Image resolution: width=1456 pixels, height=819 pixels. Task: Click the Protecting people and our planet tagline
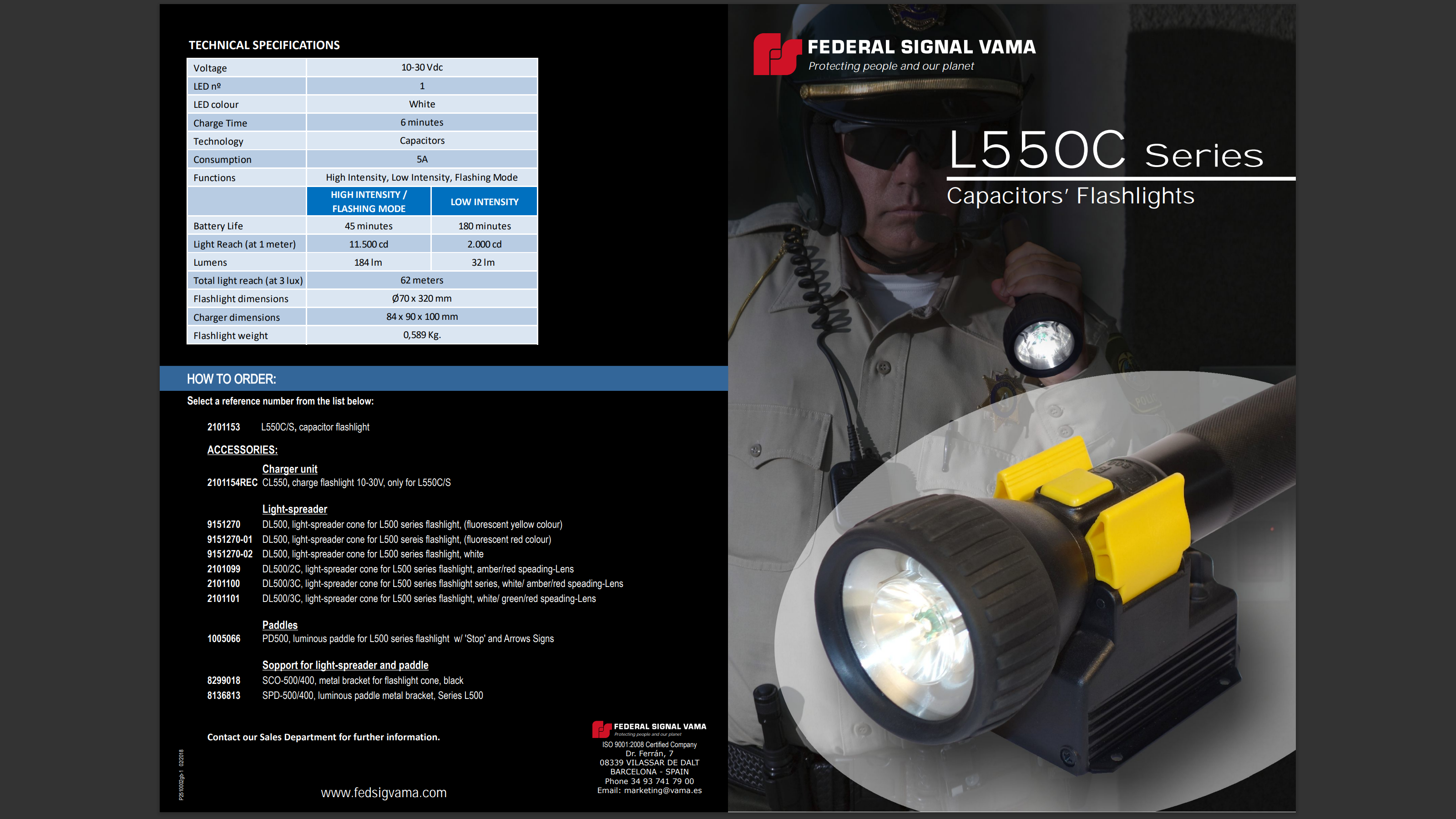click(891, 66)
